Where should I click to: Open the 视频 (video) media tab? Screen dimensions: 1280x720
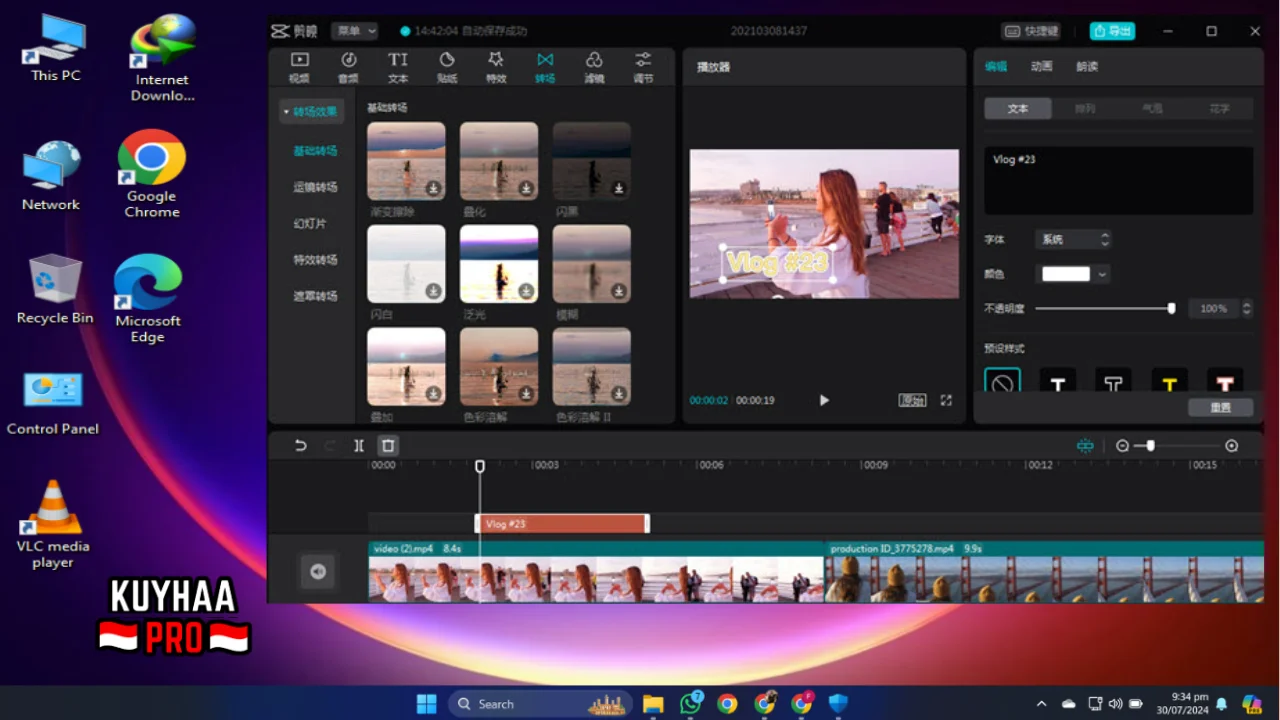(299, 67)
